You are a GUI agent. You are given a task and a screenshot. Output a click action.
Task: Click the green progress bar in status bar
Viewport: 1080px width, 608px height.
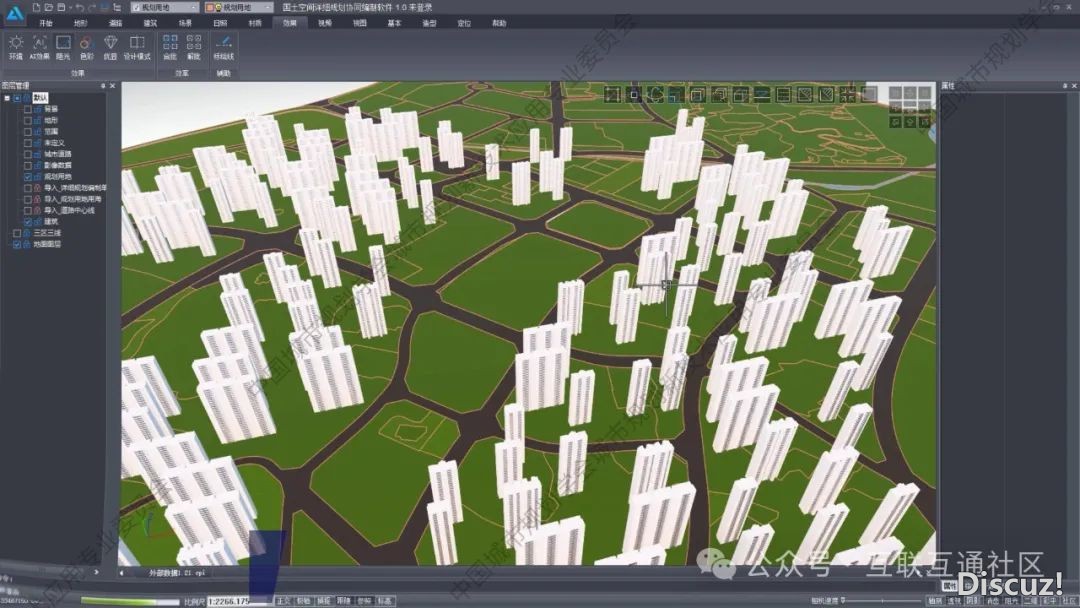(x=131, y=601)
